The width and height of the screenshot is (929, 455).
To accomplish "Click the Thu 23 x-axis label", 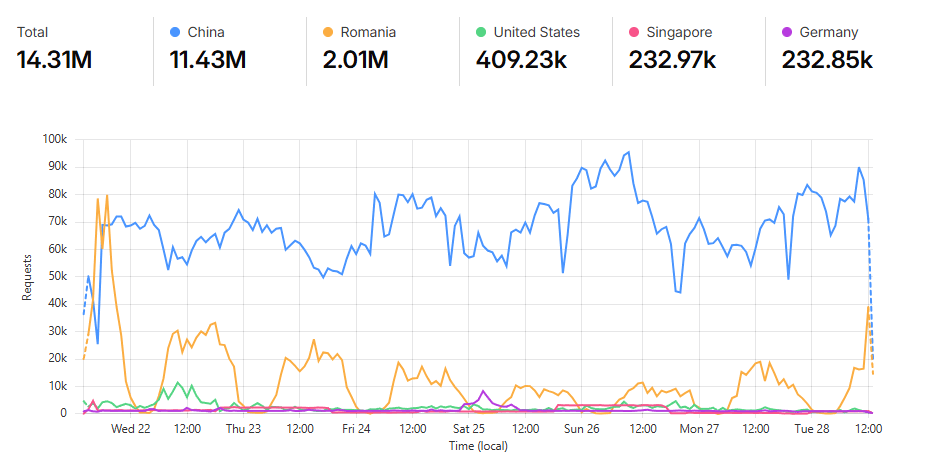I will [243, 428].
